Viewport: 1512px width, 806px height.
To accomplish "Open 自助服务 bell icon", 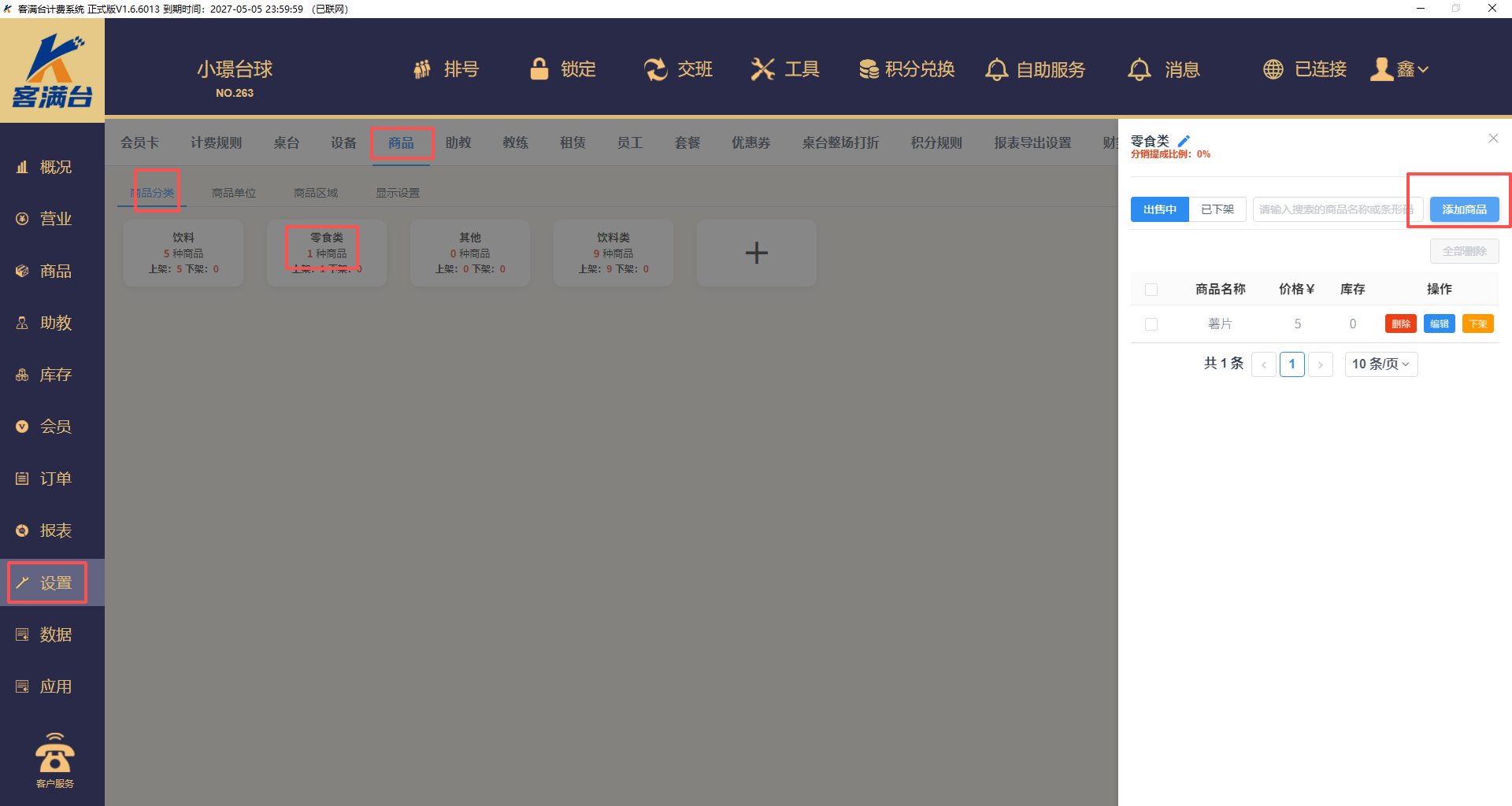I will (996, 69).
